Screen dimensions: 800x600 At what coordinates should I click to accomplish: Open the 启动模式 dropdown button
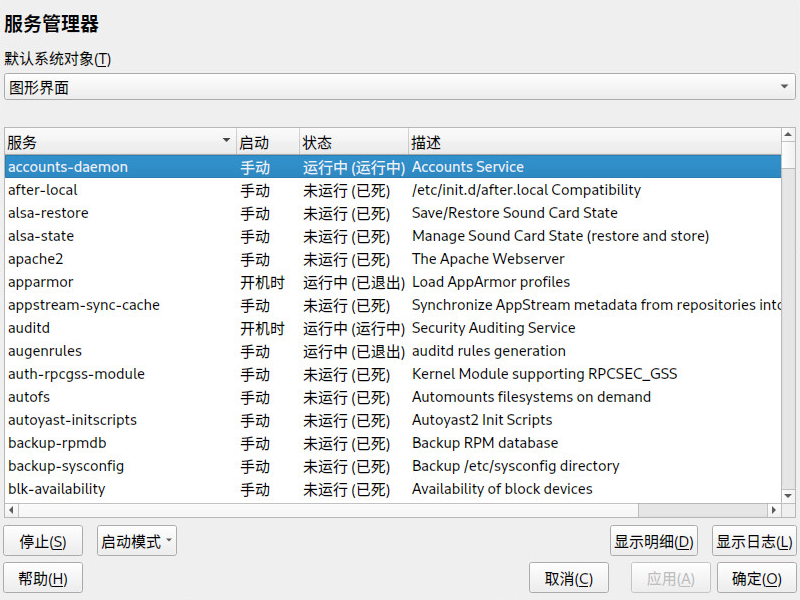[x=137, y=541]
